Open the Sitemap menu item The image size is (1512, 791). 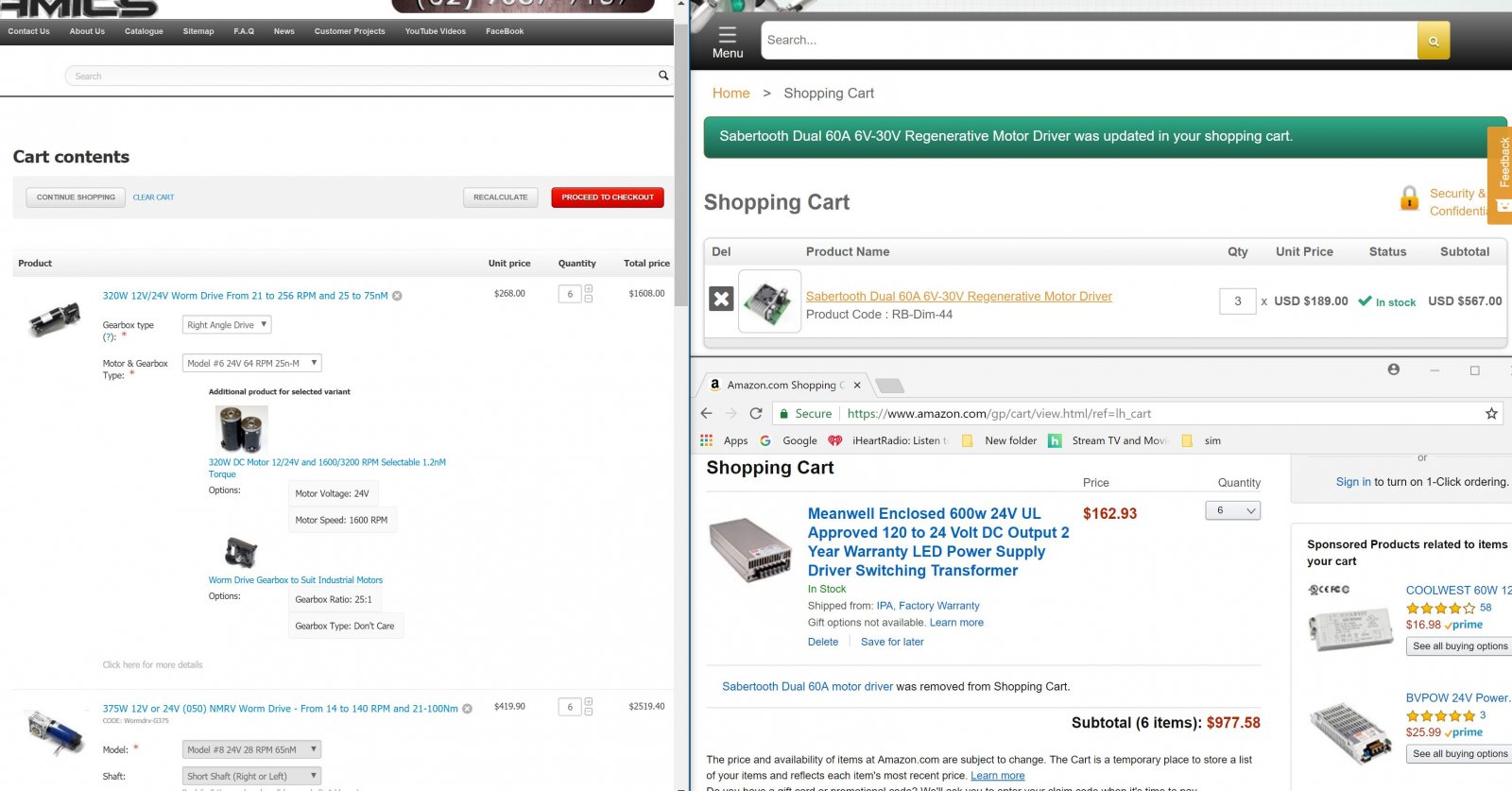[x=198, y=31]
